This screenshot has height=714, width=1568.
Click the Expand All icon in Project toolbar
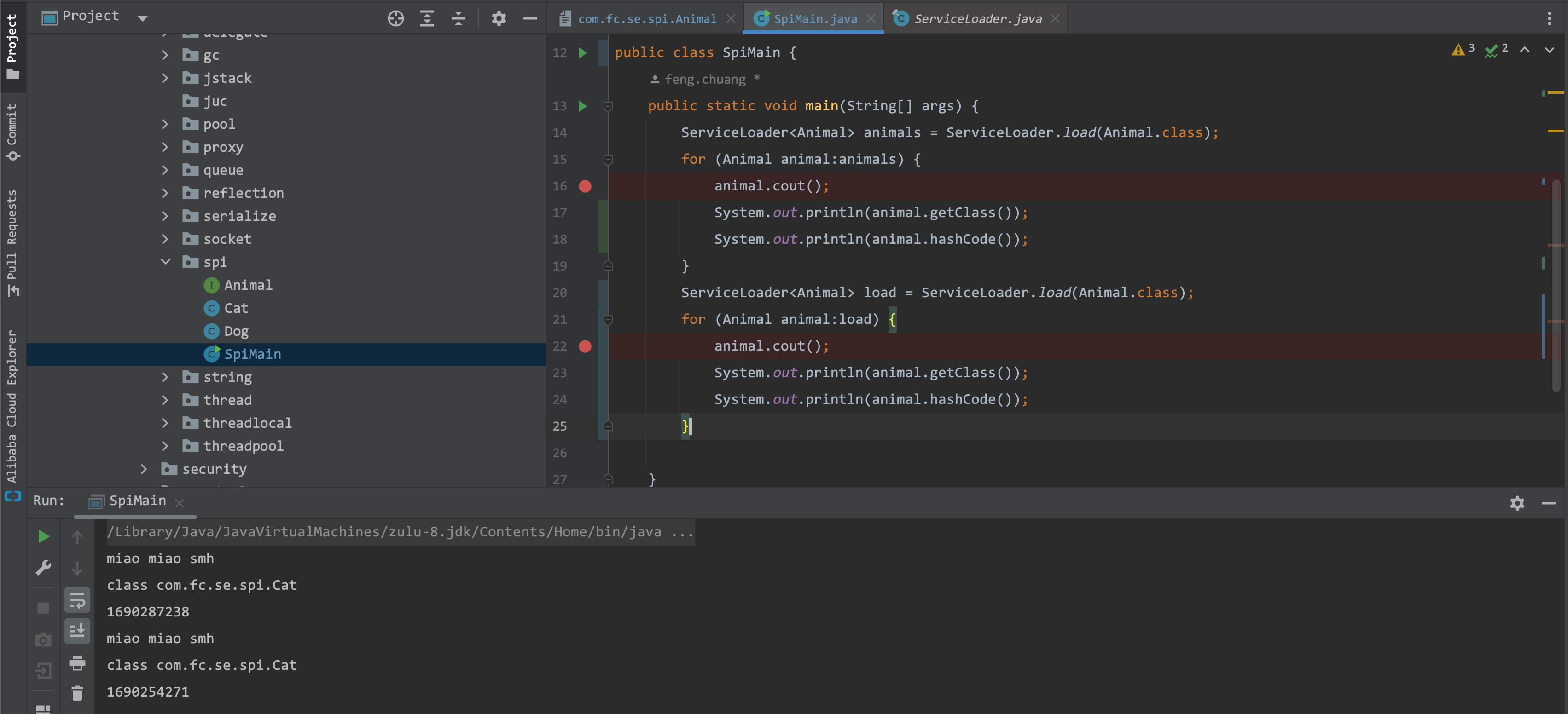427,18
